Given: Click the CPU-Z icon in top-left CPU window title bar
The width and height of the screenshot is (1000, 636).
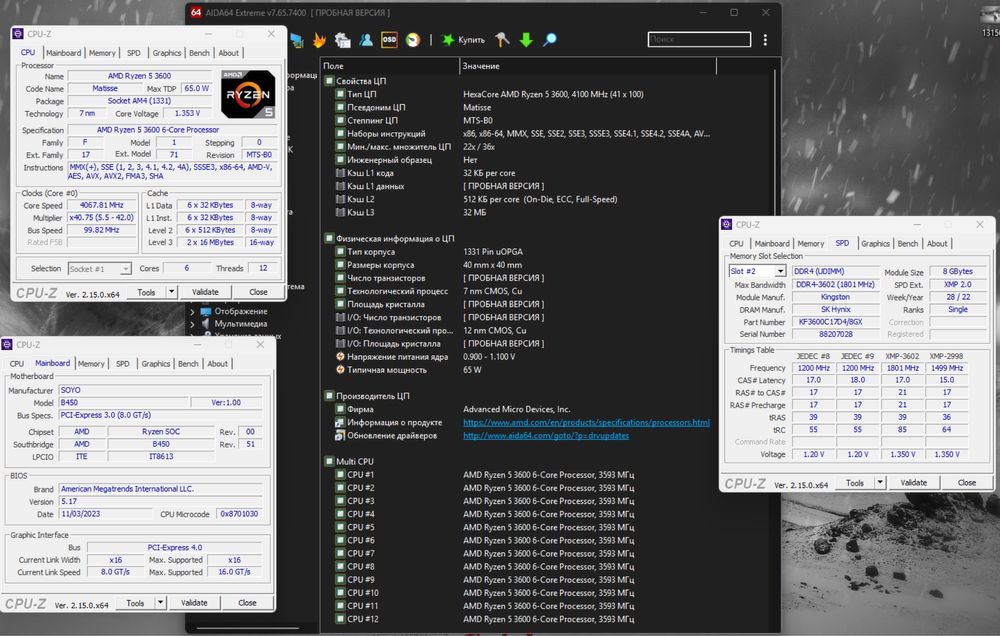Looking at the screenshot, I should pyautogui.click(x=18, y=34).
